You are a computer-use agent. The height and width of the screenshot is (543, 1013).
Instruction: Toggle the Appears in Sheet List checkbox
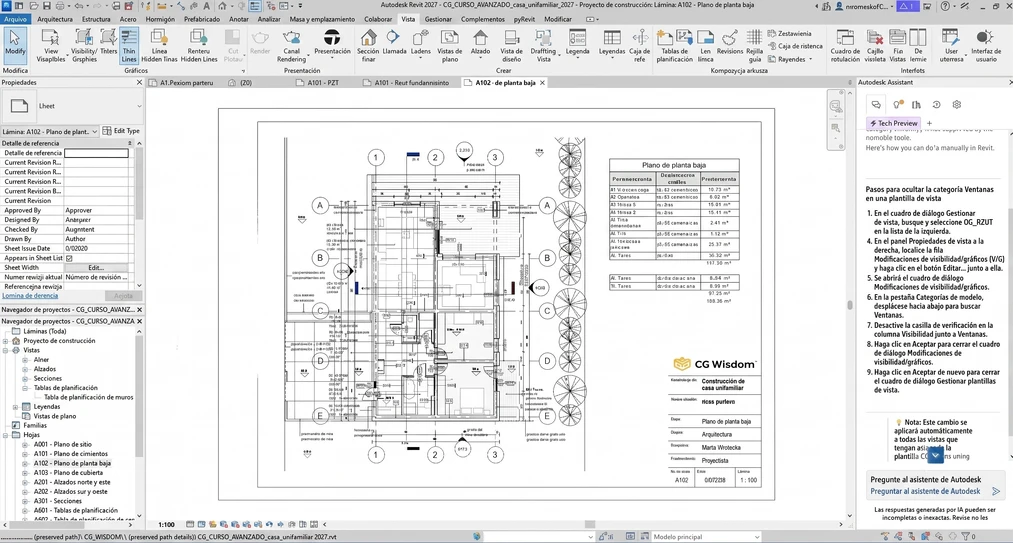point(69,258)
